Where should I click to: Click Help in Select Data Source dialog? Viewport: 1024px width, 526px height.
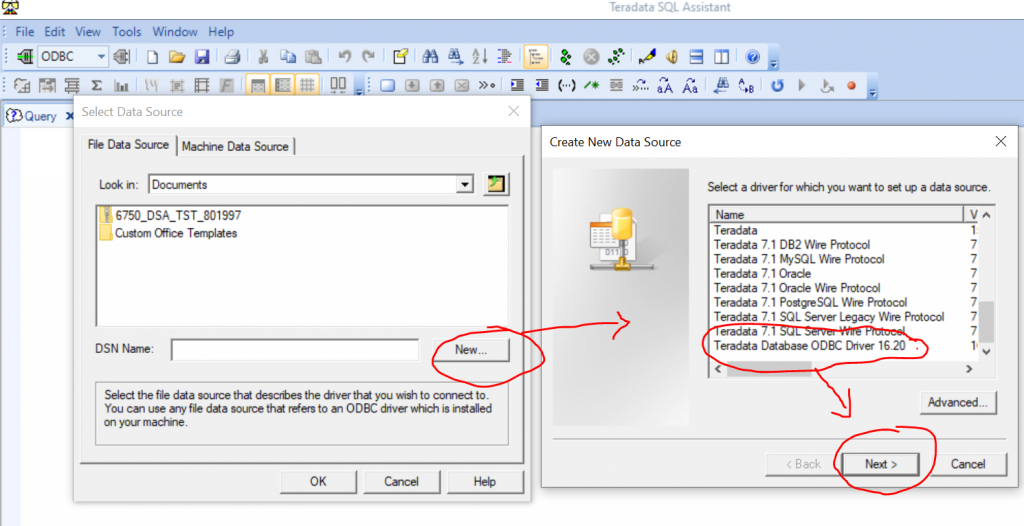485,482
